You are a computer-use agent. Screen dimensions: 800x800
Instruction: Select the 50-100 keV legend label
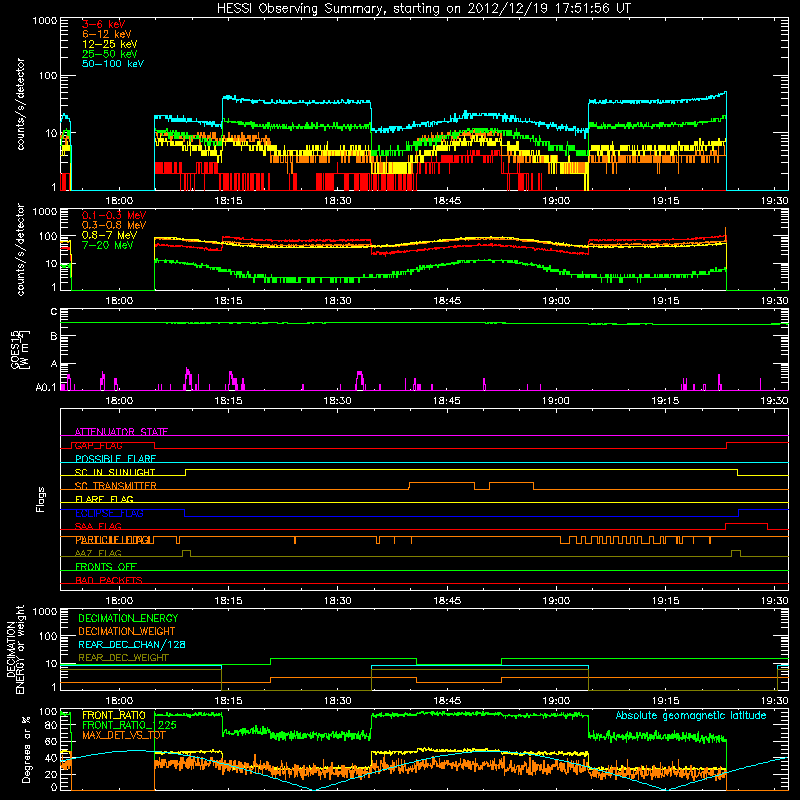[x=112, y=64]
